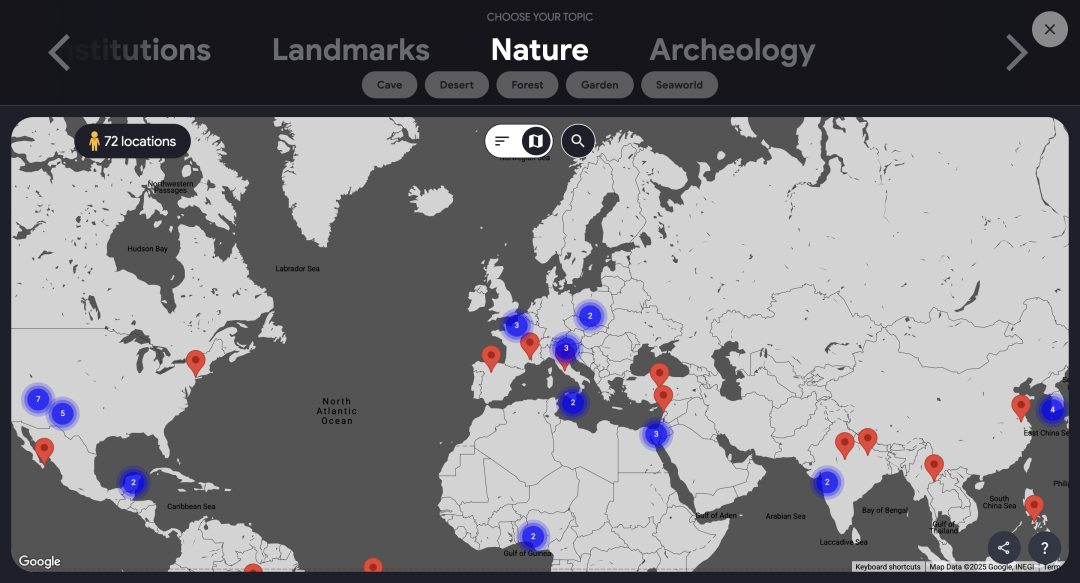This screenshot has width=1080, height=583.
Task: Open the red pin in northeastern USA
Action: [x=196, y=362]
